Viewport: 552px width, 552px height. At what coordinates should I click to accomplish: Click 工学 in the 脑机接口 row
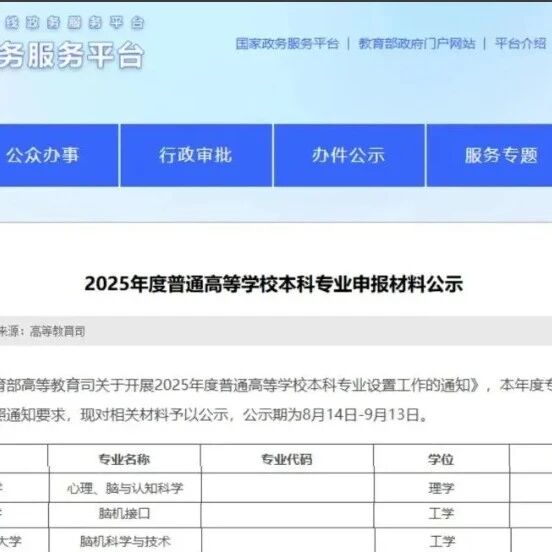pos(441,514)
